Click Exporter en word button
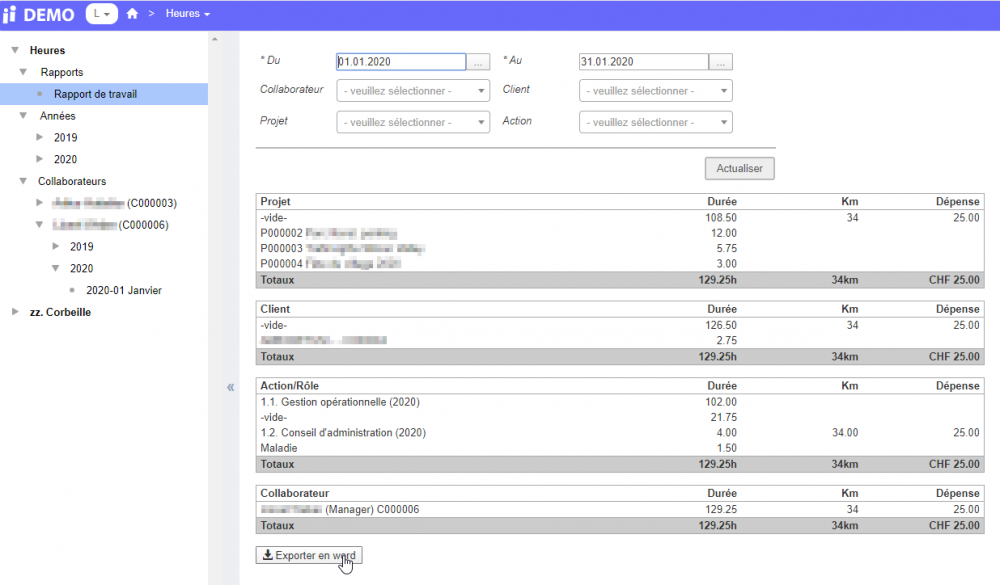The height and width of the screenshot is (585, 1000). (x=308, y=555)
